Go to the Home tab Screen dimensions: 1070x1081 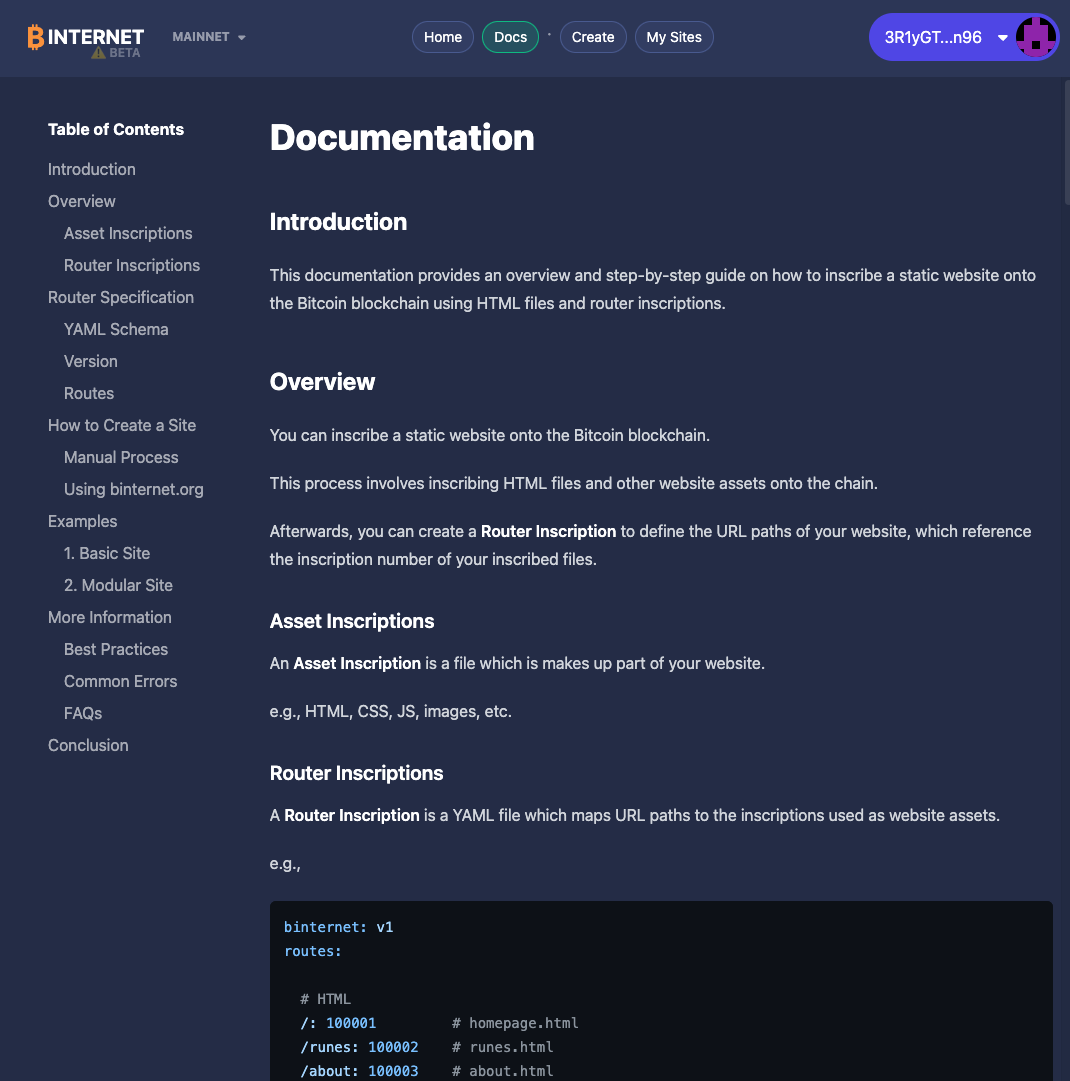pyautogui.click(x=442, y=37)
